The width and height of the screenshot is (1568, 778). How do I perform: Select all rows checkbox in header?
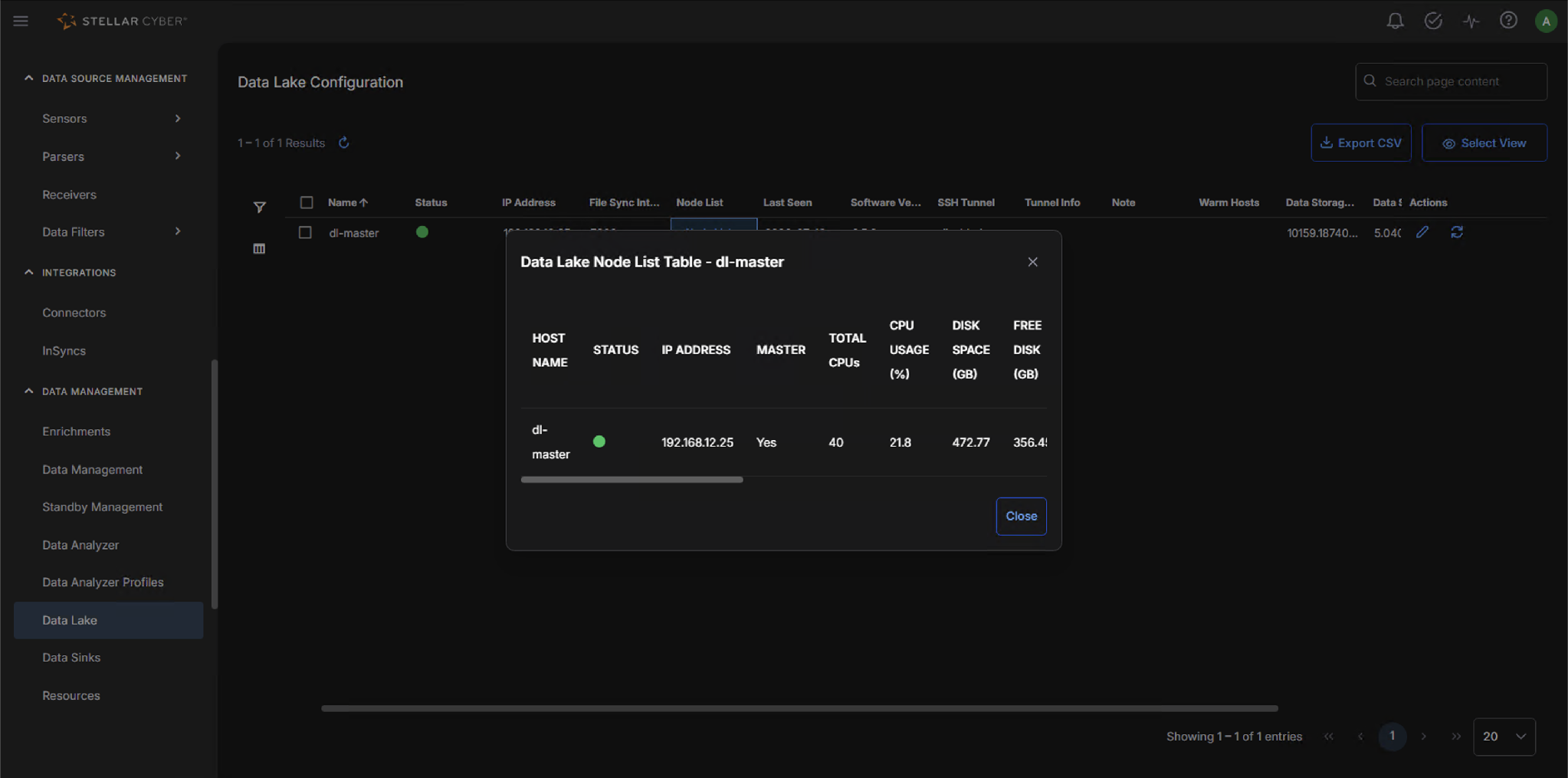(x=307, y=202)
